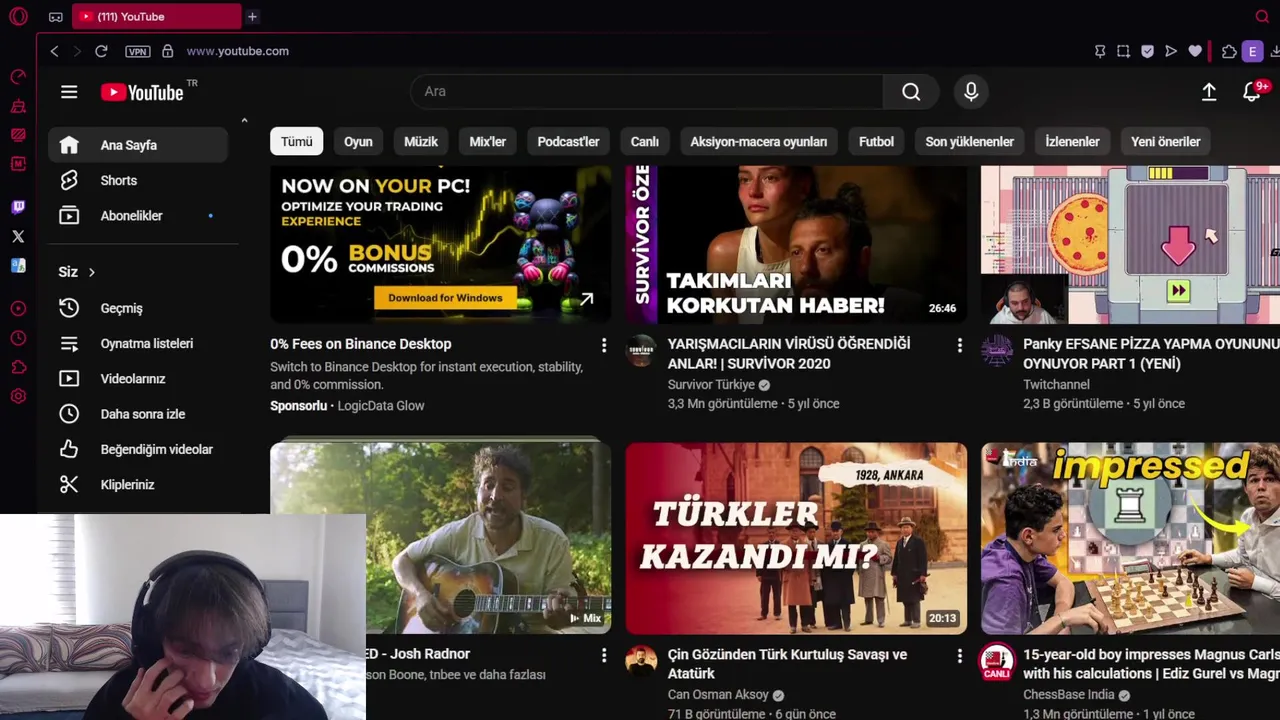
Task: Select the Podcast'ler filter chip
Action: tap(568, 142)
